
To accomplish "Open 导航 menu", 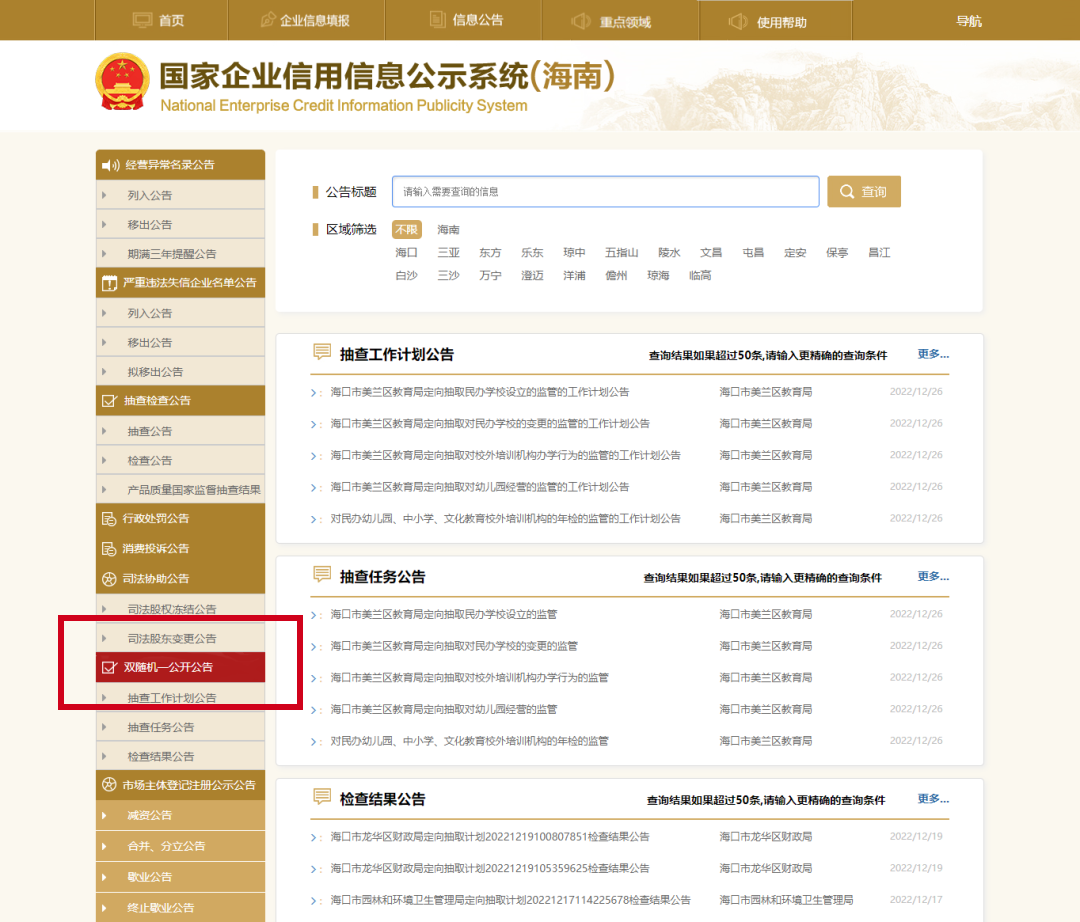I will (968, 21).
